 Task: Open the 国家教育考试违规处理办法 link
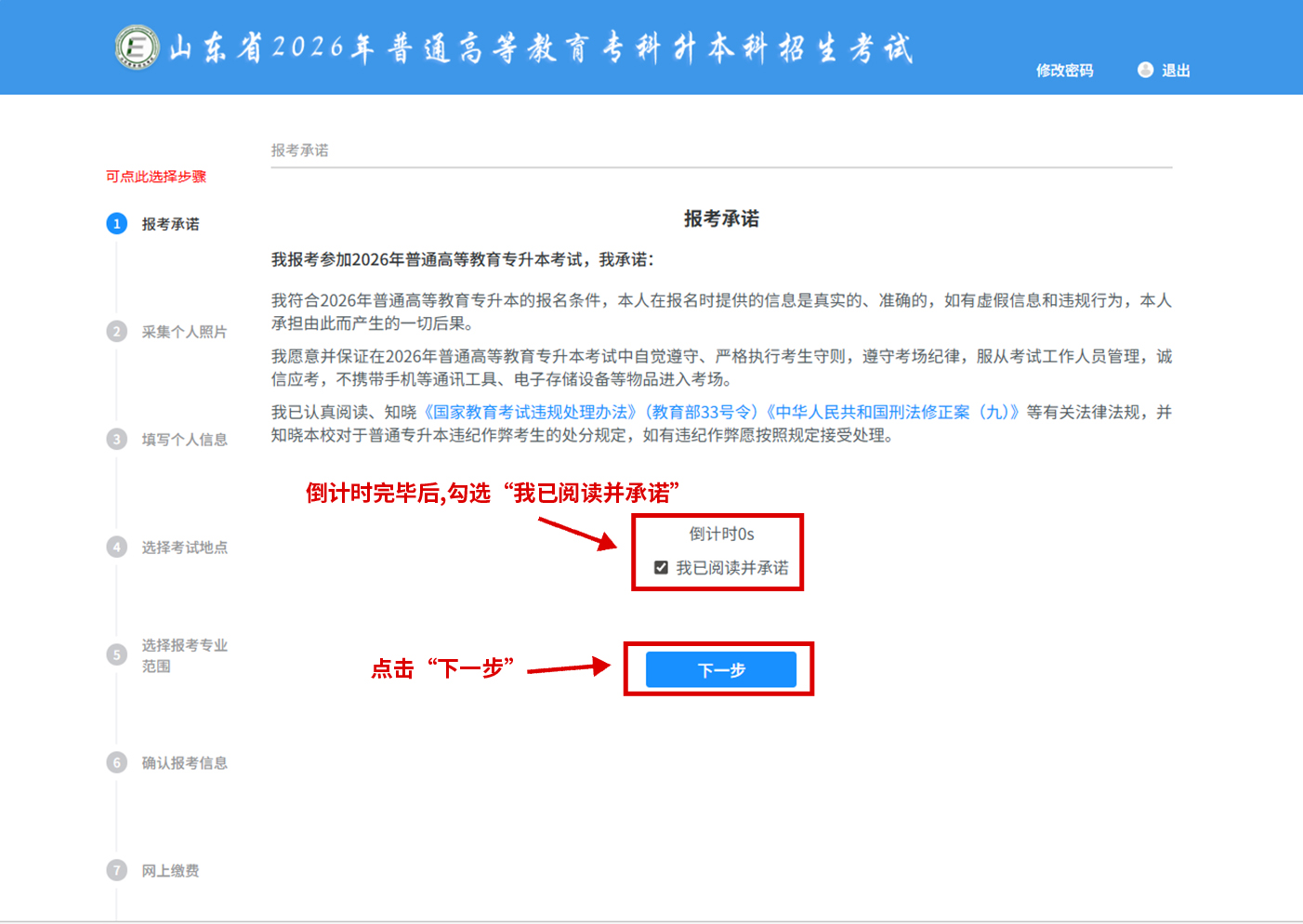(x=530, y=412)
